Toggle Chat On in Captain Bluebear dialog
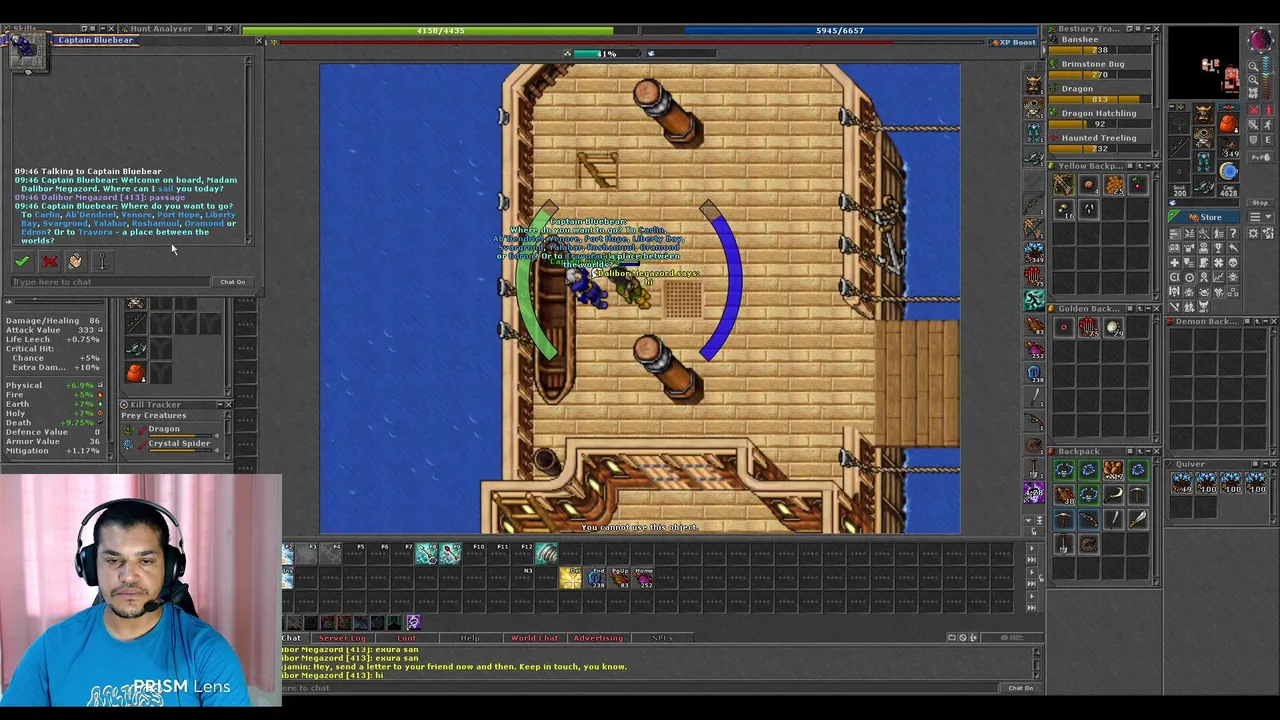Screen dimensions: 1280x720 (x=233, y=282)
